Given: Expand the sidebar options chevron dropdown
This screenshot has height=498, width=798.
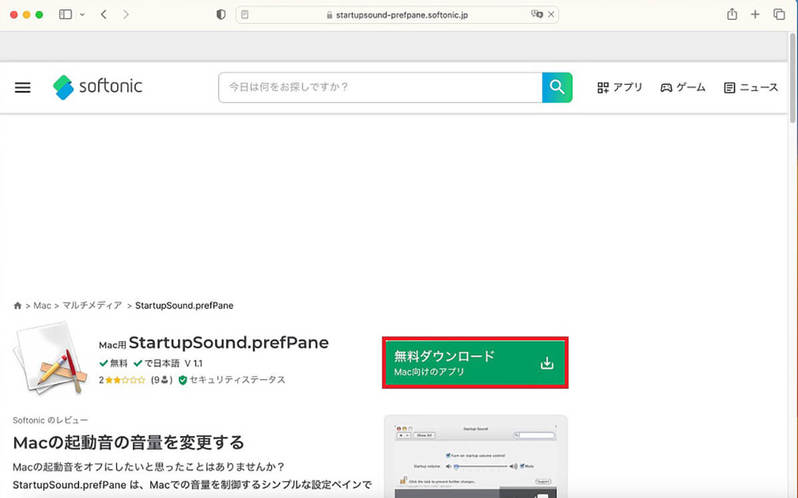Looking at the screenshot, I should (x=82, y=15).
